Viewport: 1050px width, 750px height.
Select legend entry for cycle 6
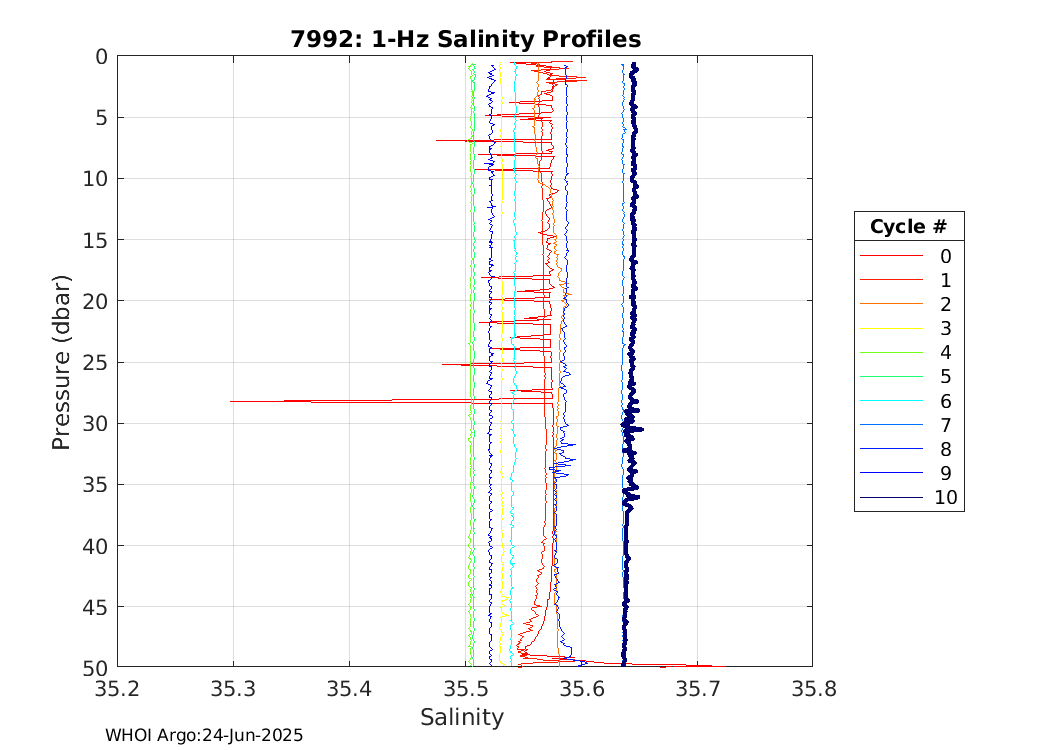[908, 400]
